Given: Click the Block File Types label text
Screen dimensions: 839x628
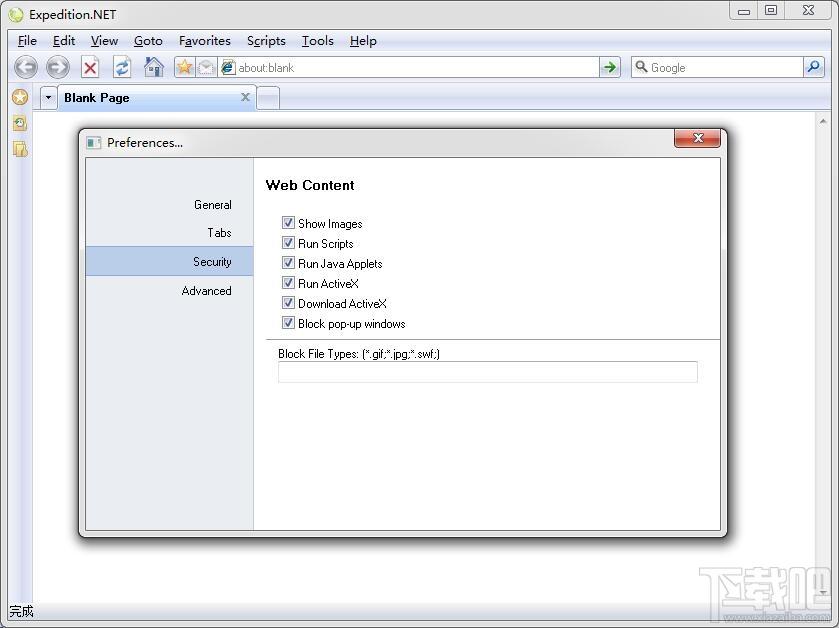Looking at the screenshot, I should click(x=359, y=354).
